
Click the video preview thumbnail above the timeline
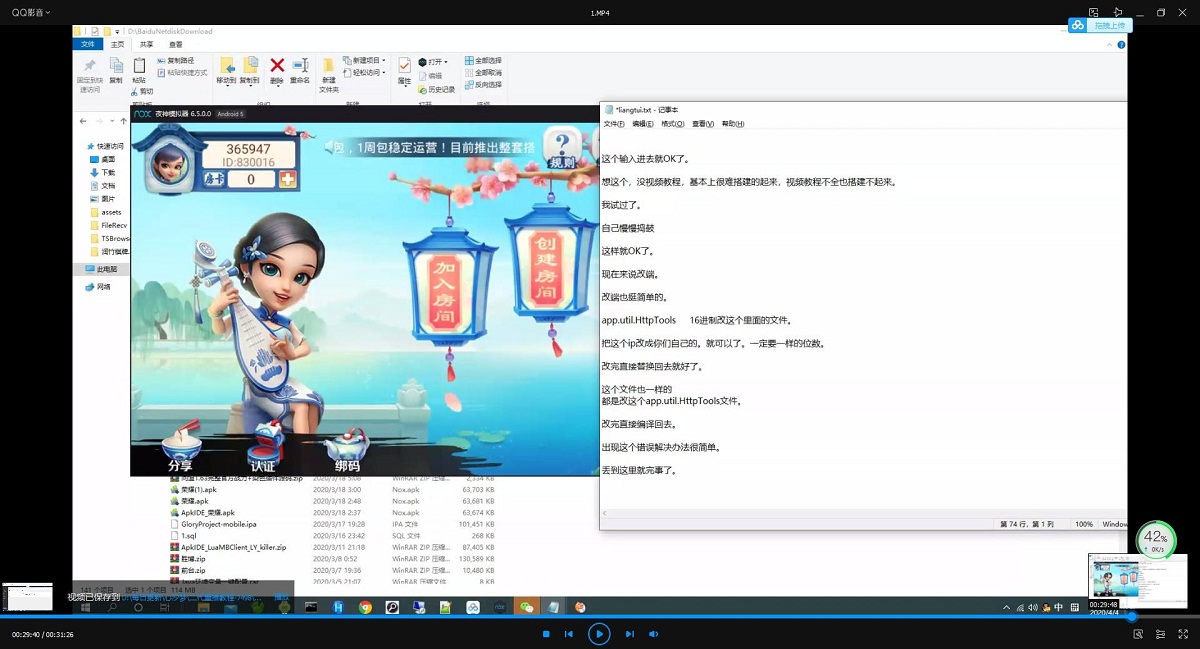click(1137, 580)
